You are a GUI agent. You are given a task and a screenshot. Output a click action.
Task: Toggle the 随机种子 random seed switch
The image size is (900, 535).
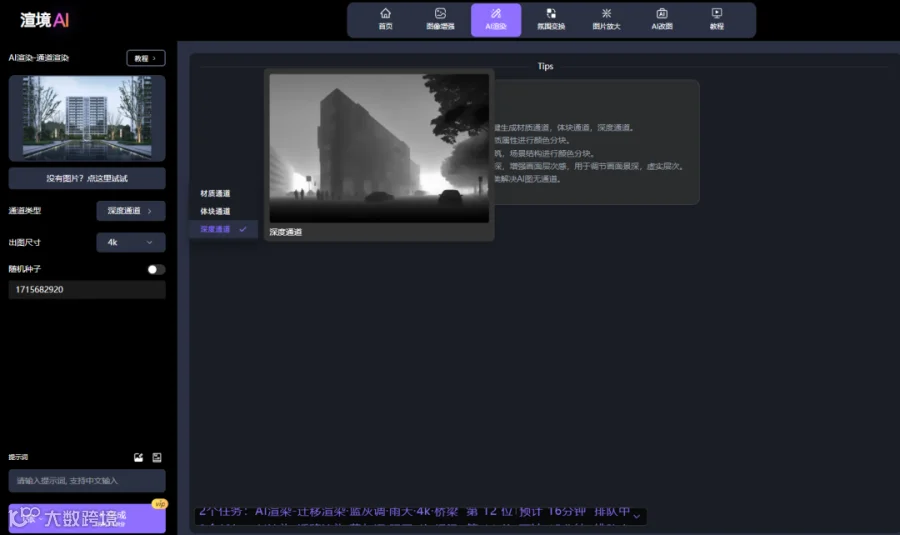click(156, 269)
